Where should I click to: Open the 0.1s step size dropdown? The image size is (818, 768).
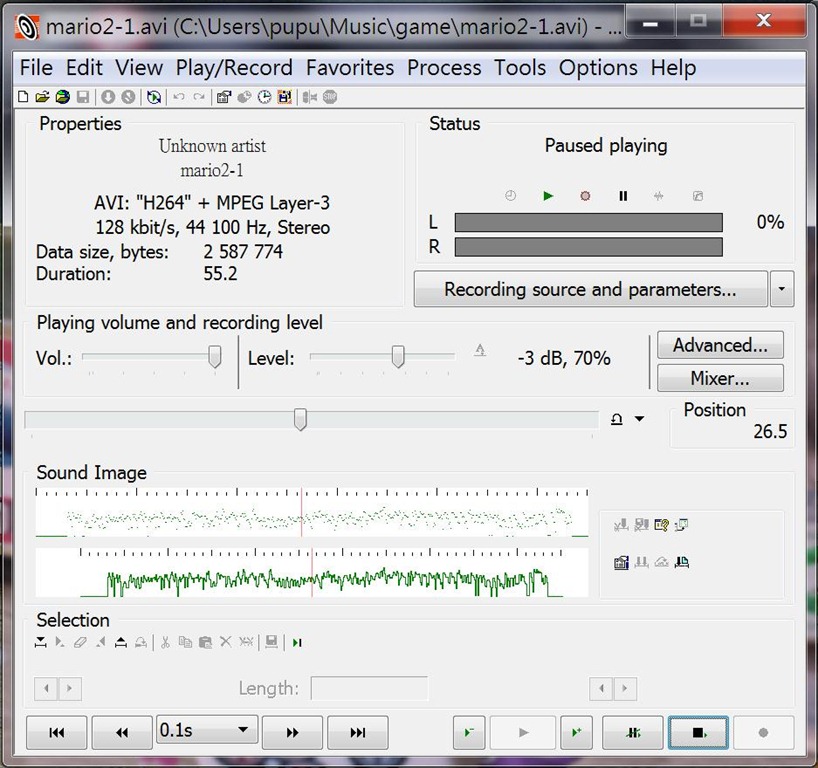point(205,730)
